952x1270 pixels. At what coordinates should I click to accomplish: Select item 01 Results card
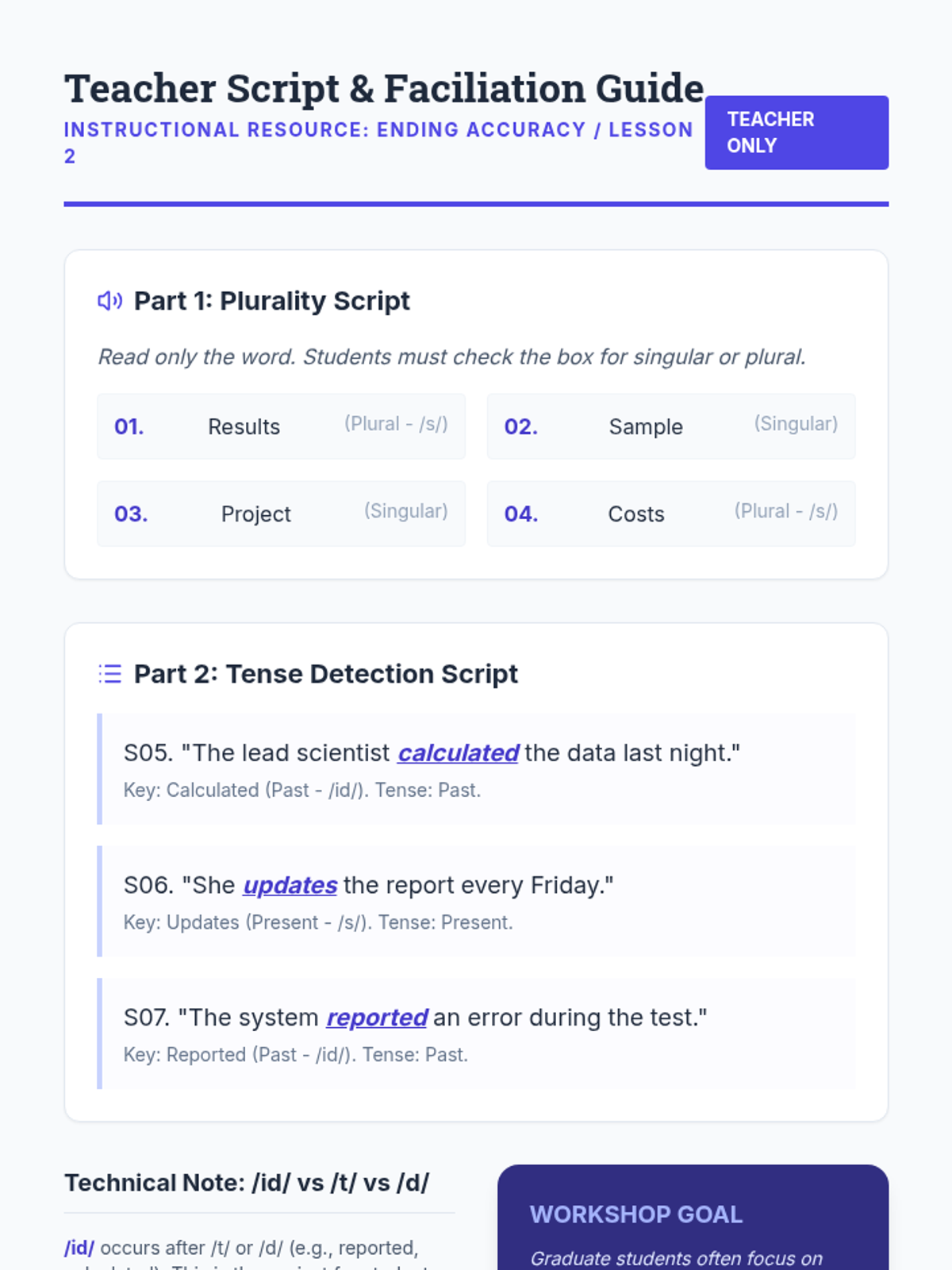pyautogui.click(x=281, y=426)
